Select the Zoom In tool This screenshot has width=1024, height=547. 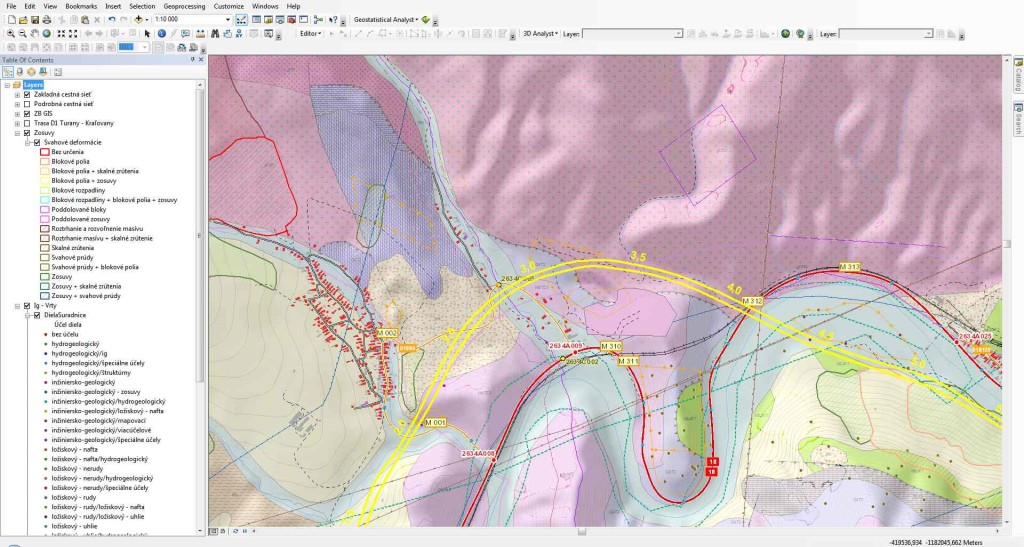pyautogui.click(x=10, y=33)
